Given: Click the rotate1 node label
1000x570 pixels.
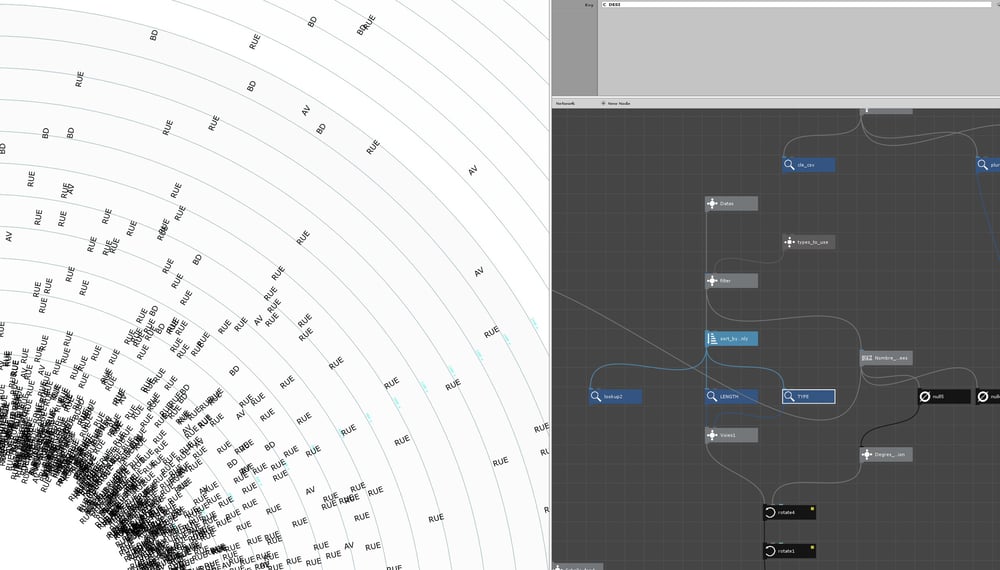Looking at the screenshot, I should tap(786, 552).
